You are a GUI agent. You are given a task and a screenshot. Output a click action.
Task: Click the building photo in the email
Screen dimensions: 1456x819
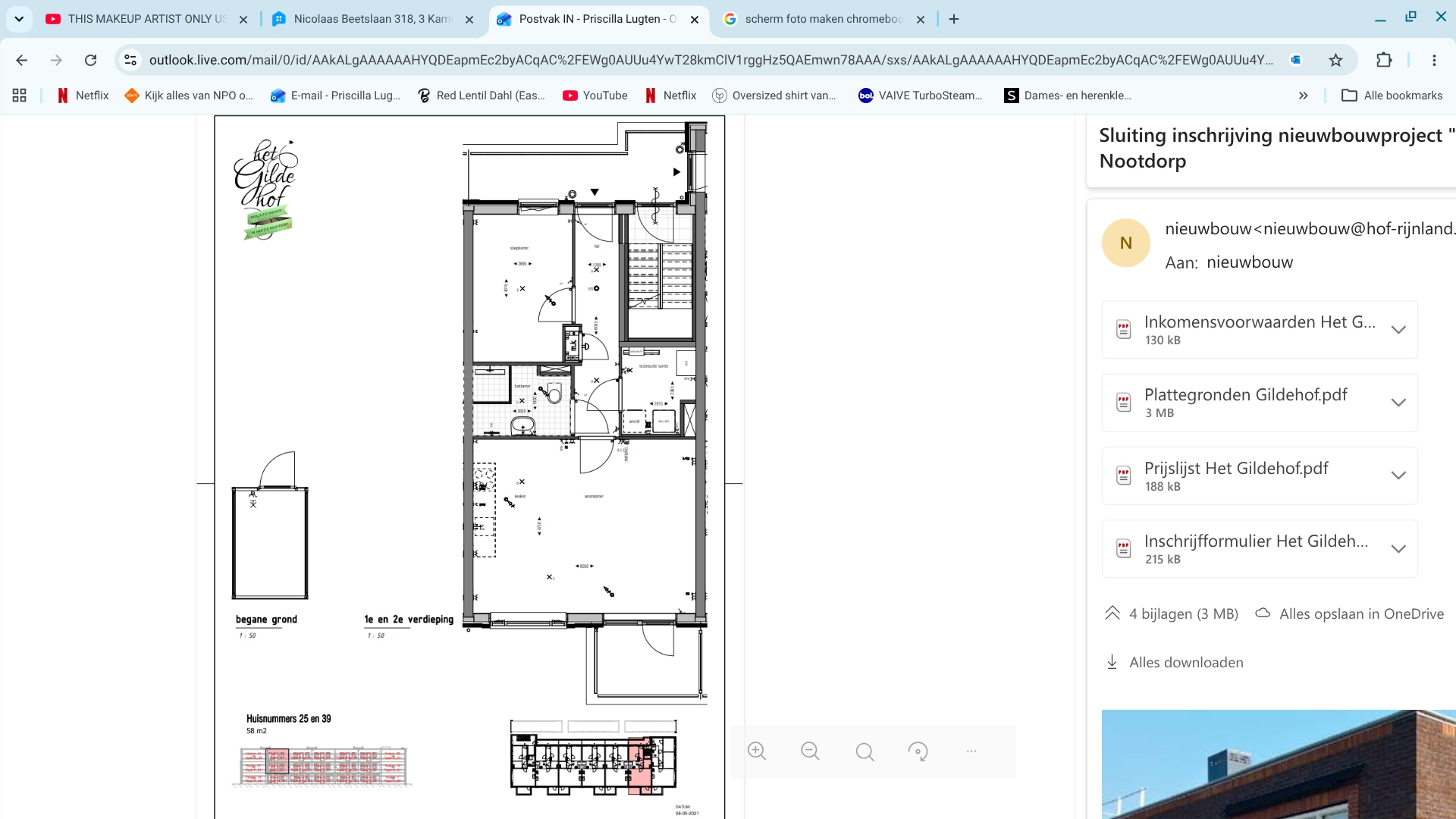pos(1279,764)
